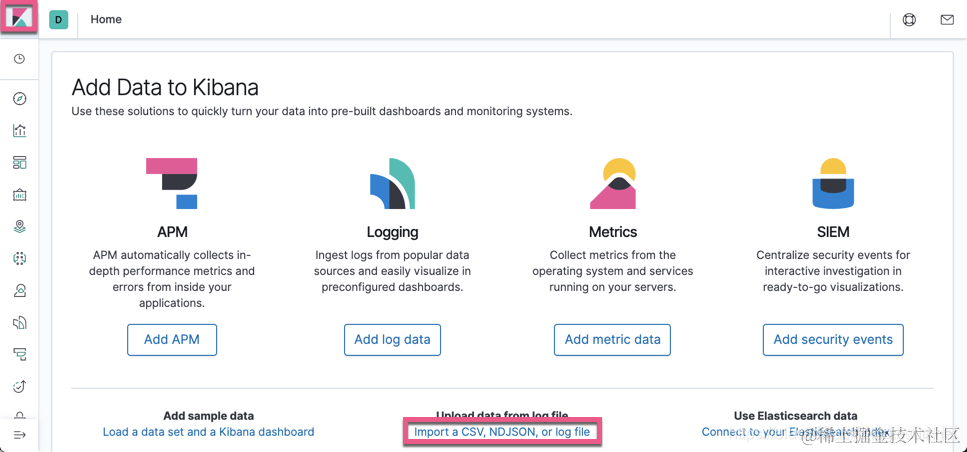The image size is (967, 452).
Task: Click the "Add Data to Kibana" heading
Action: (165, 88)
